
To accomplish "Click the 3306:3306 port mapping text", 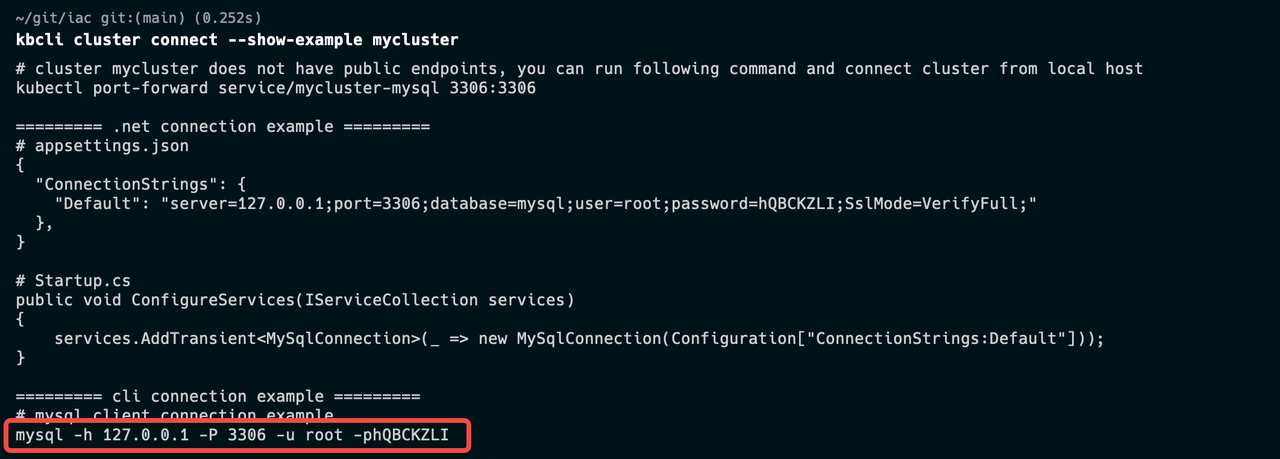I will pos(493,88).
